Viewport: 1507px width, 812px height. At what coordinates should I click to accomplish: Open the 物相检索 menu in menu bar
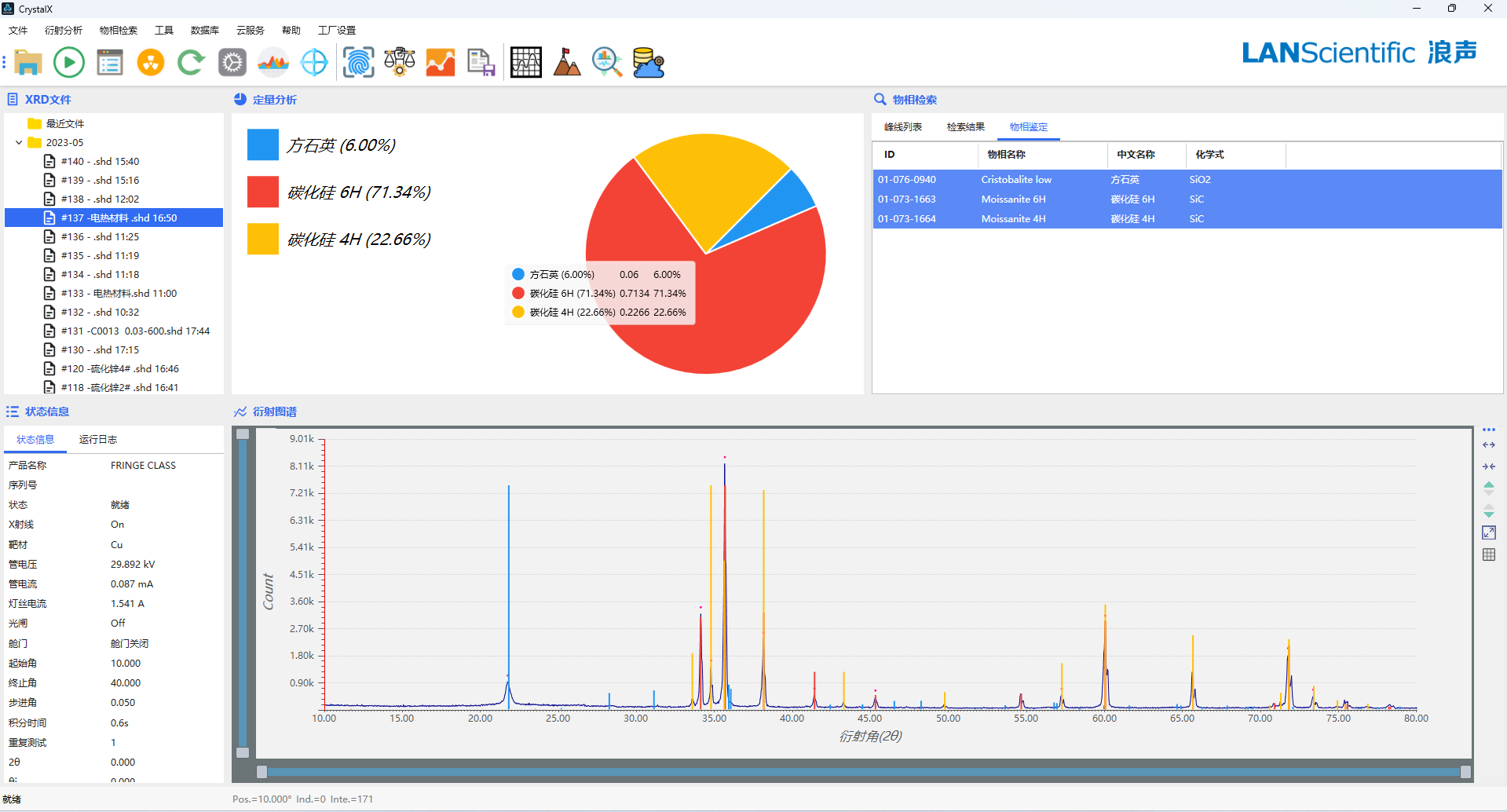118,31
